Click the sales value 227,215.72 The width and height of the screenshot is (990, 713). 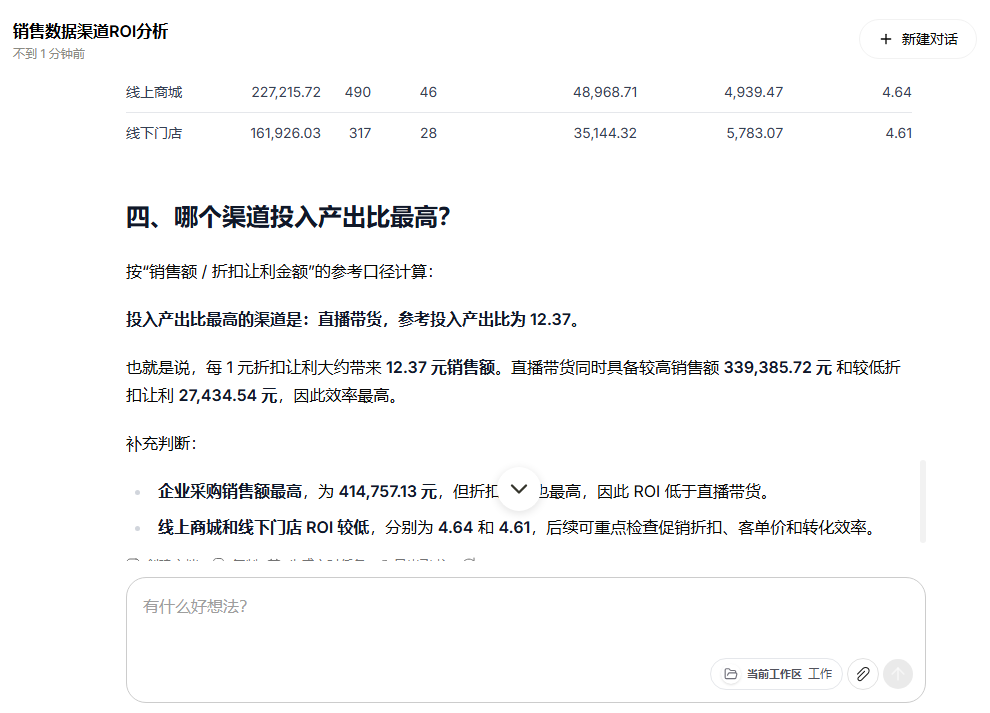(286, 92)
